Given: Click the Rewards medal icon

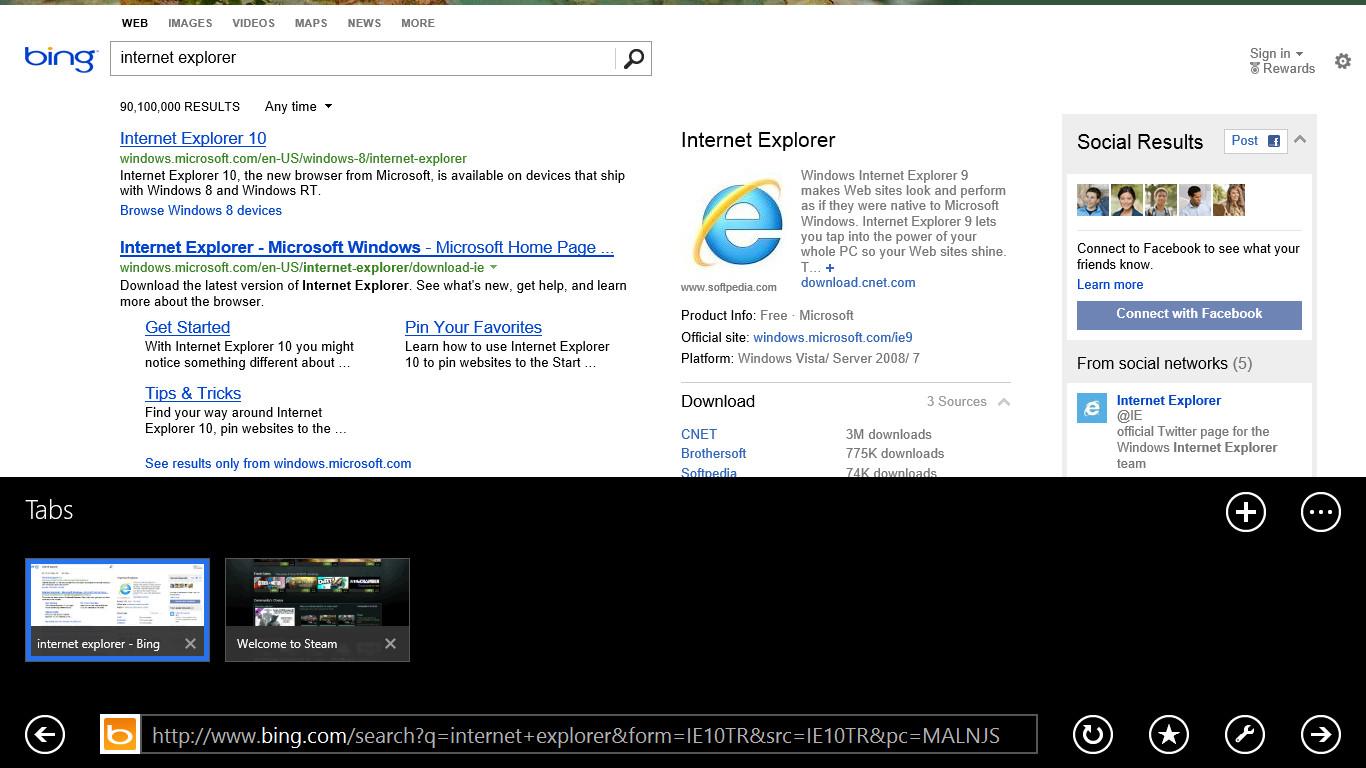Looking at the screenshot, I should click(x=1254, y=69).
